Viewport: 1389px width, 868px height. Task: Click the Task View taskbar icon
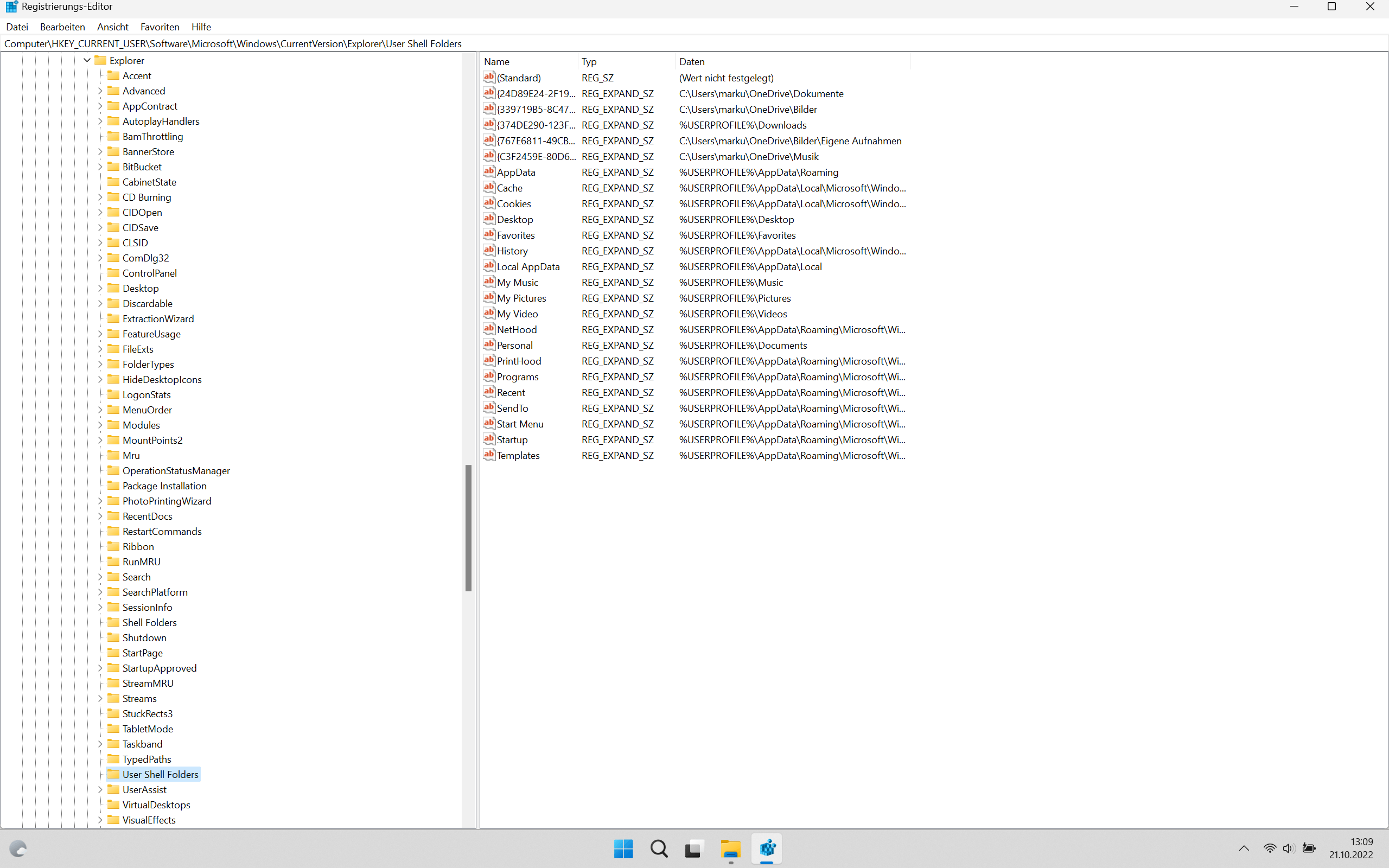pos(694,848)
